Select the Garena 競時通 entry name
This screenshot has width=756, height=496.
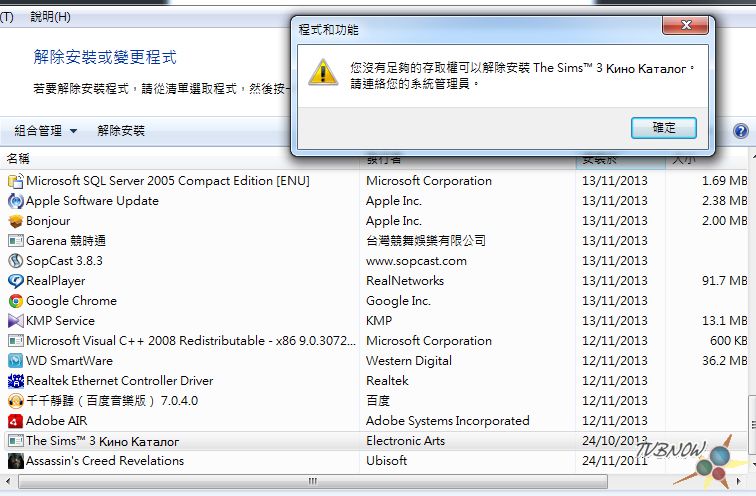[66, 241]
